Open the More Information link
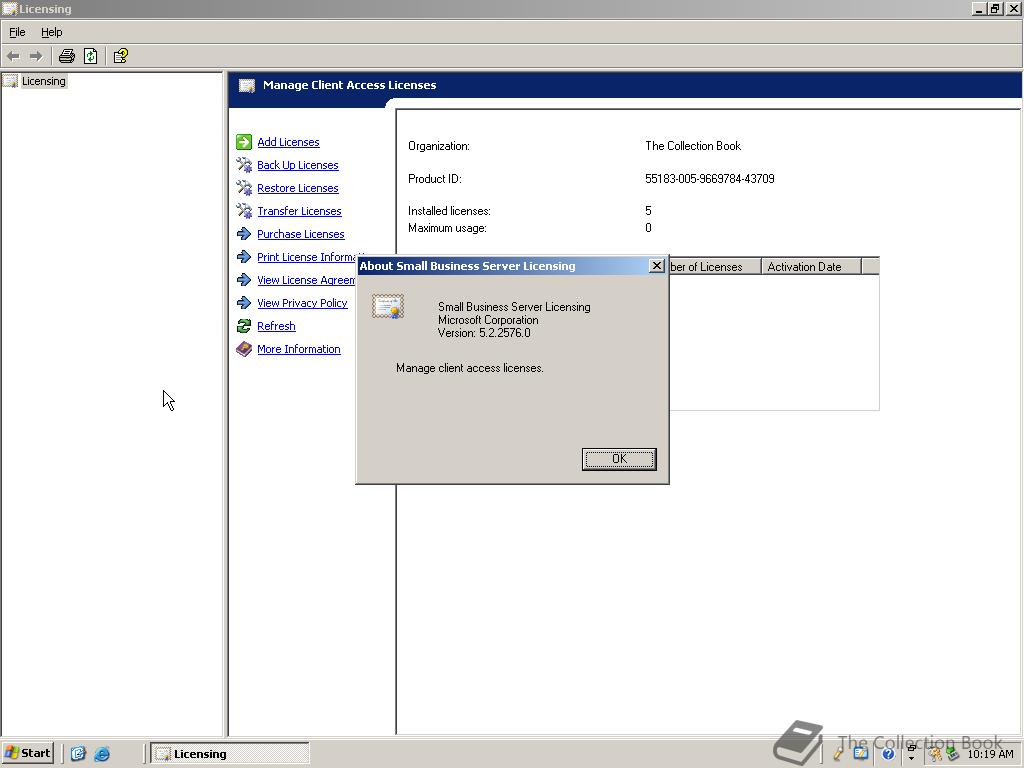Viewport: 1024px width, 768px height. (x=298, y=349)
